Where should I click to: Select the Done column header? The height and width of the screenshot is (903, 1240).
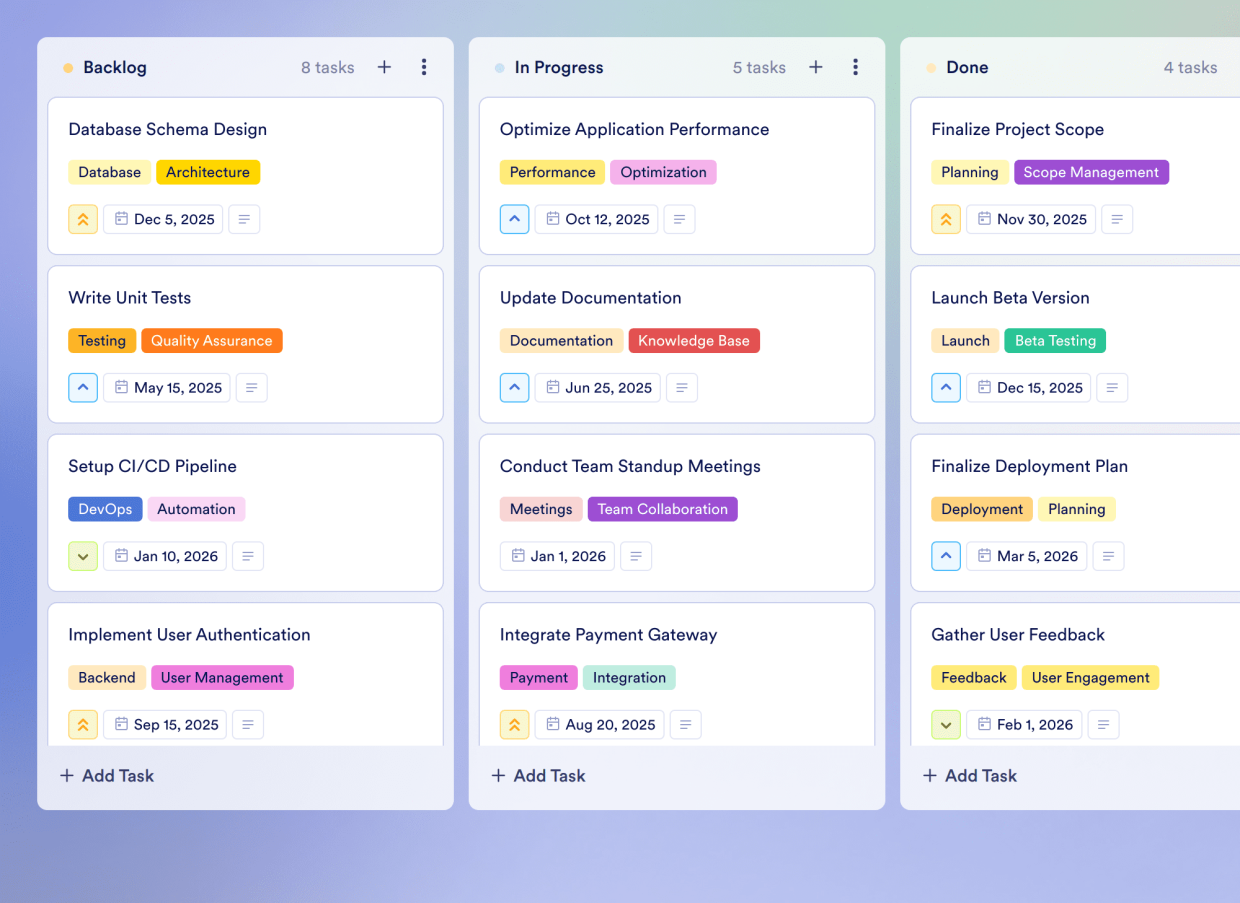[967, 67]
